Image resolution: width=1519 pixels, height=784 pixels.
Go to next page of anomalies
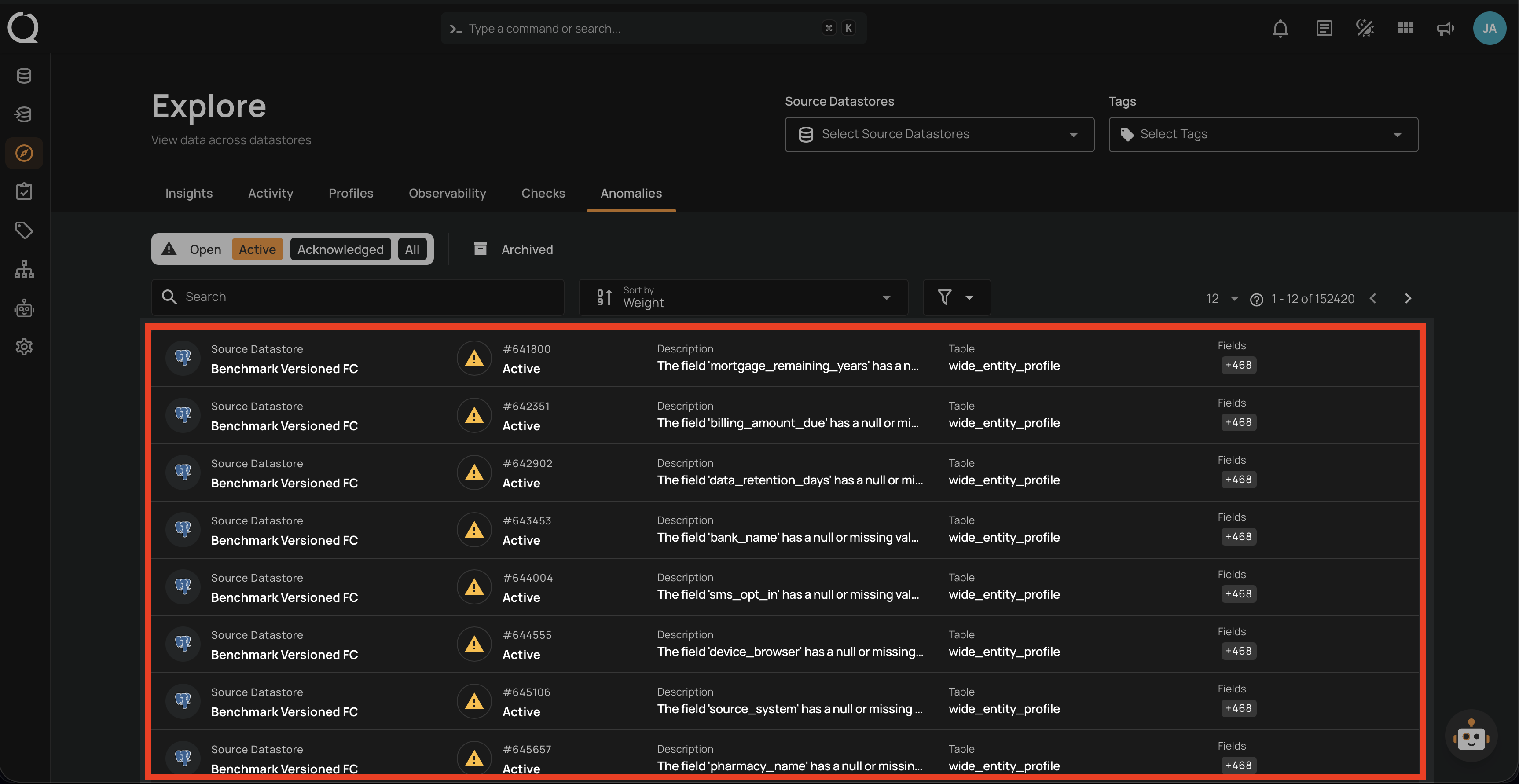[1408, 299]
